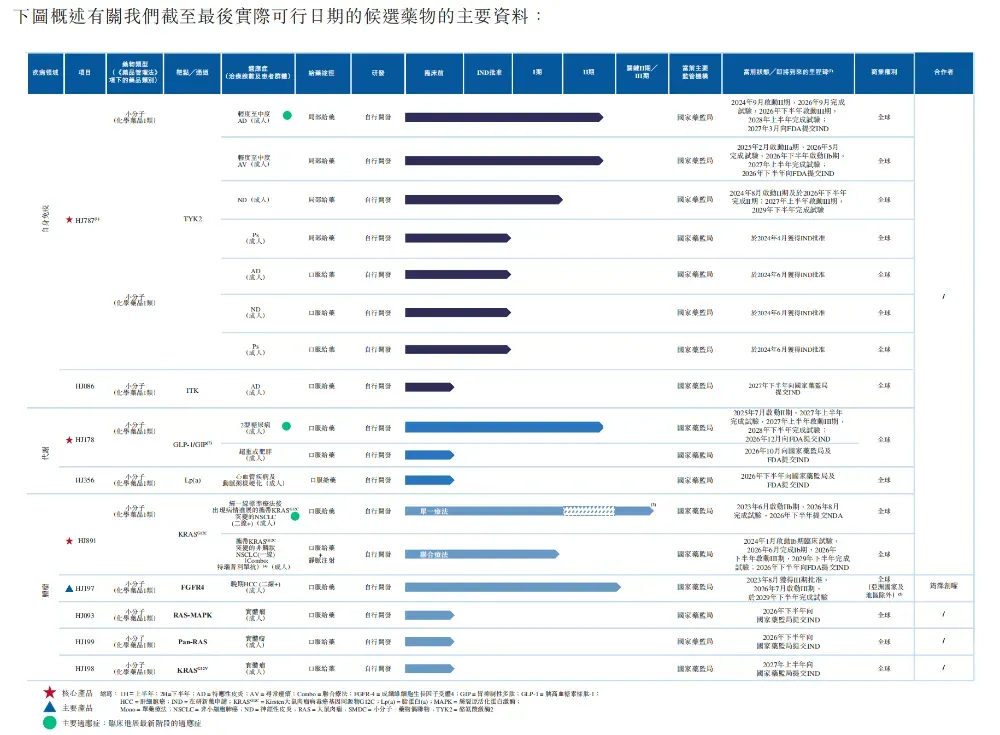Select the IND批准 column header
The image size is (1000, 735).
(x=489, y=73)
